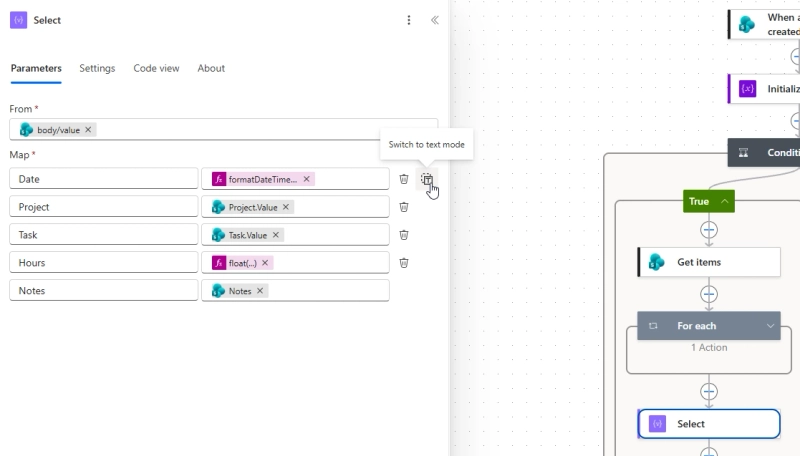The image size is (800, 456).
Task: Remove the Task.Value token
Action: 276,235
